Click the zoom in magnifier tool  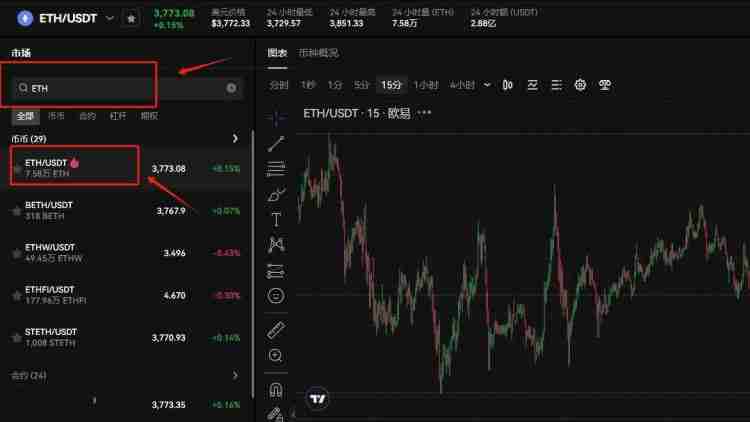point(276,356)
